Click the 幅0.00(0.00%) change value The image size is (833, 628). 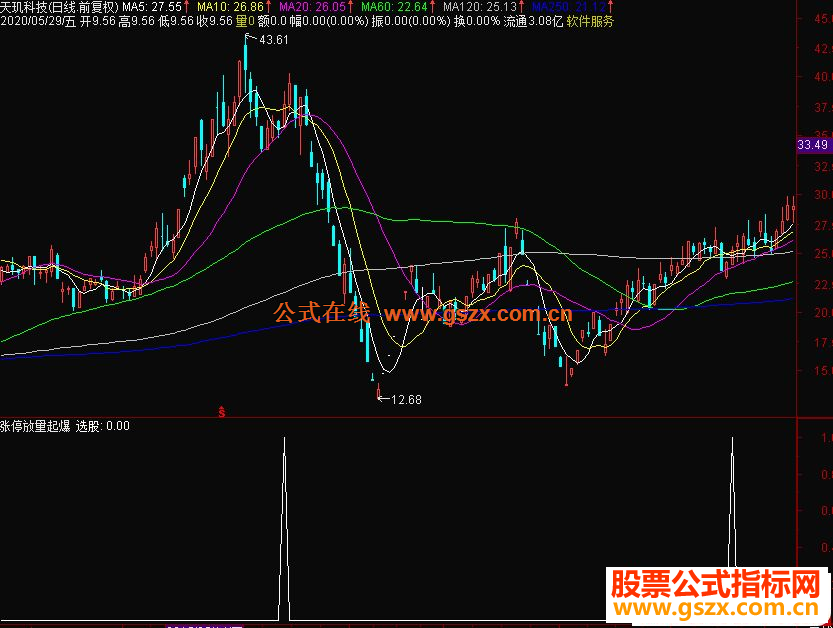329,21
